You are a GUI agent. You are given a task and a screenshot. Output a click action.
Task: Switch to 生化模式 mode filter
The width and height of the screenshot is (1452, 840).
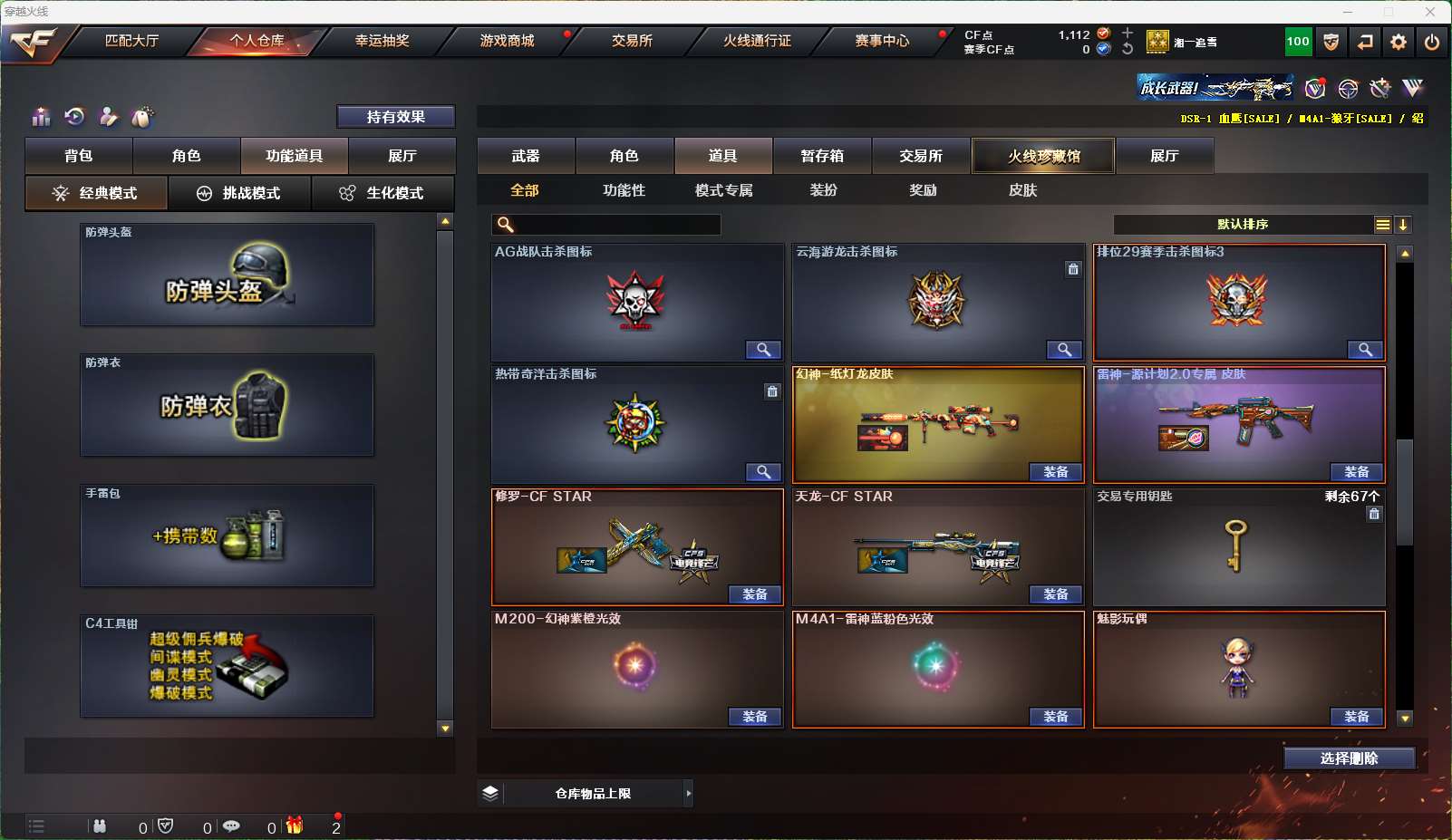click(382, 193)
